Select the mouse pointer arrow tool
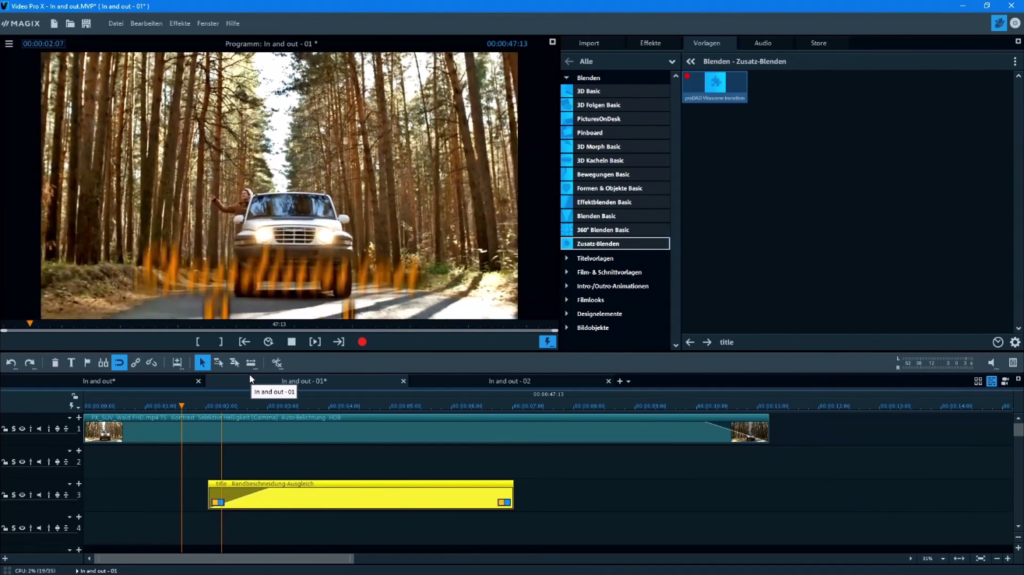Image resolution: width=1024 pixels, height=575 pixels. (x=202, y=363)
